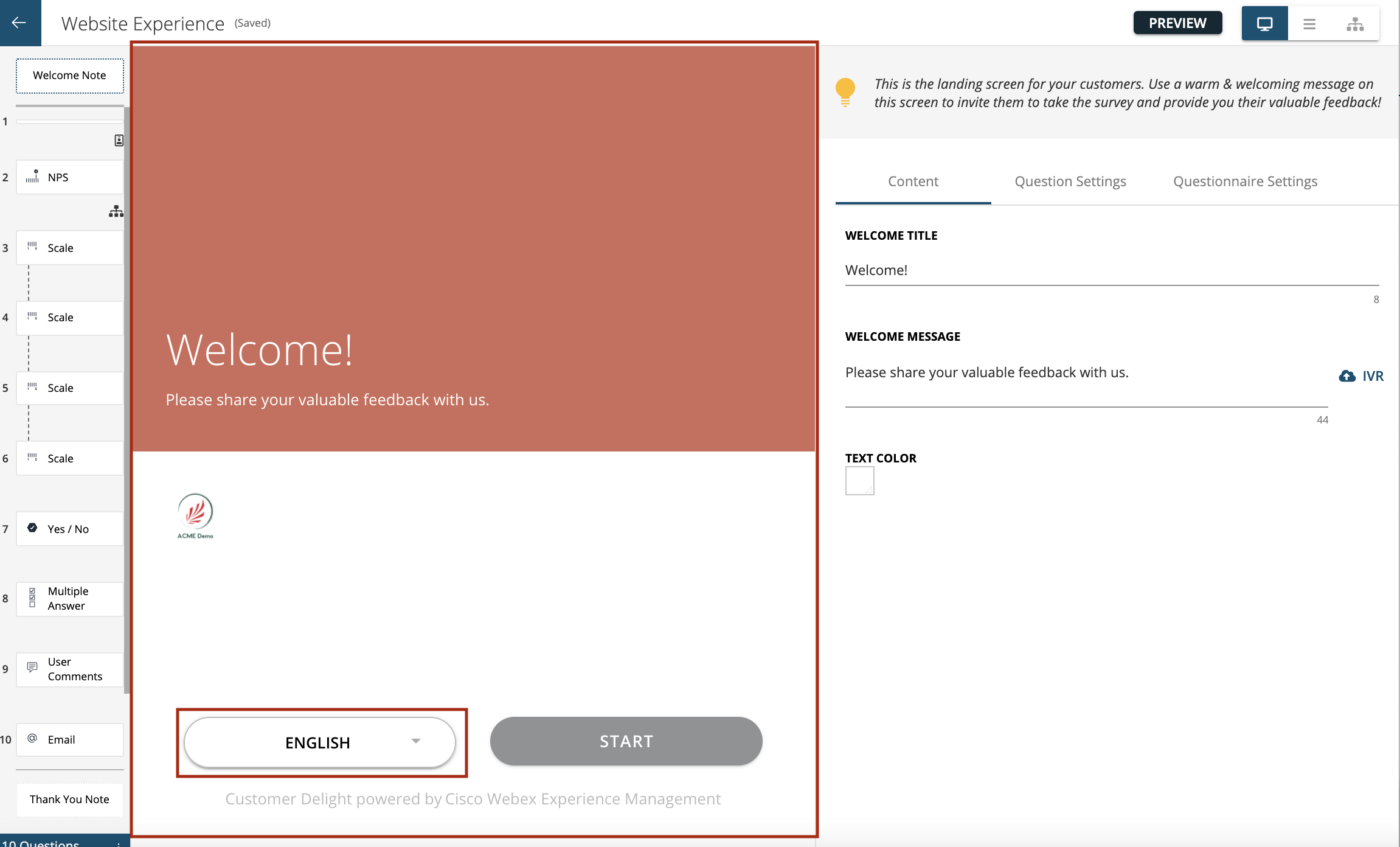
Task: Open the ENGLISH language dropdown
Action: coord(320,742)
